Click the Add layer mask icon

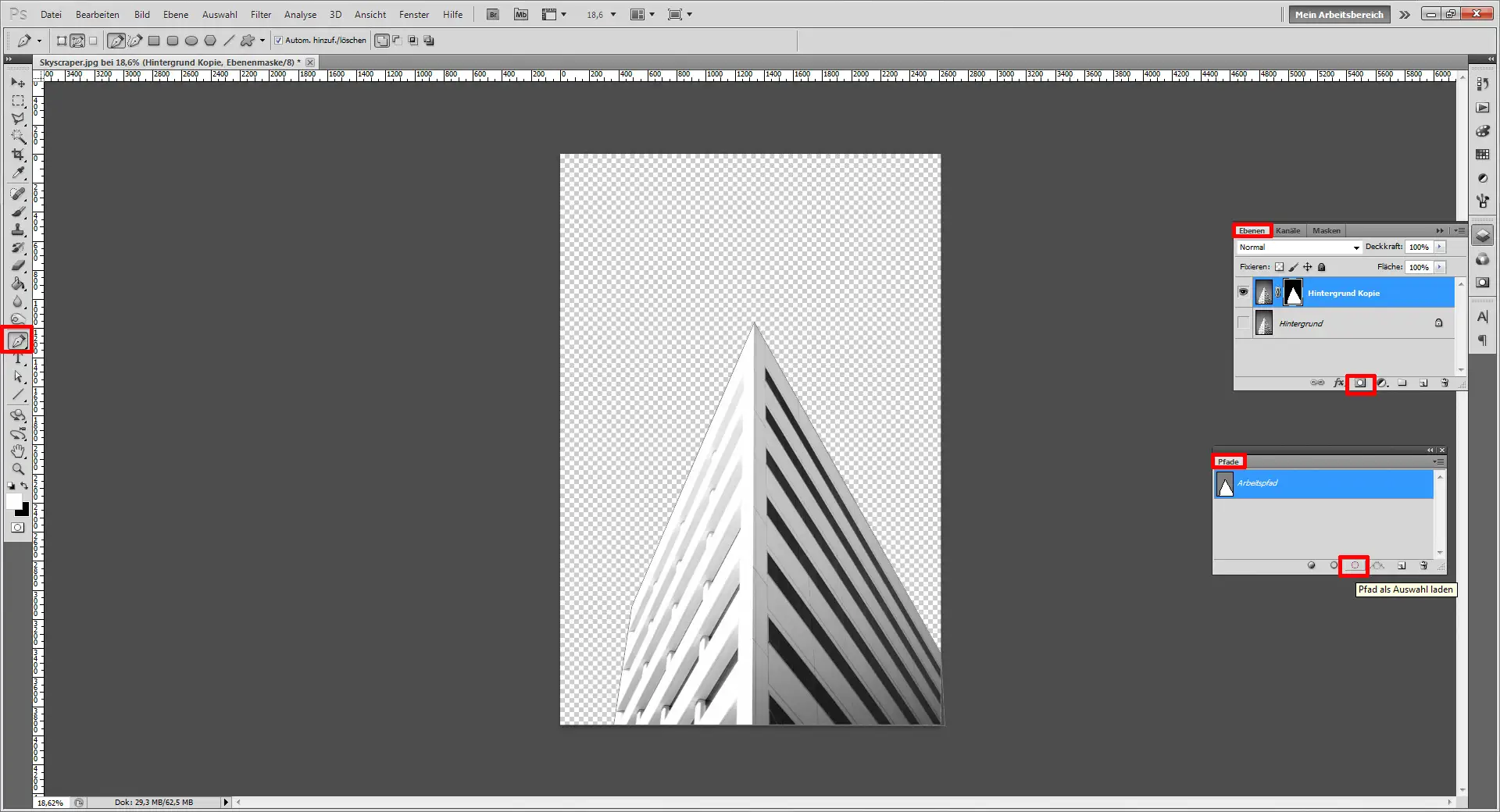(1360, 383)
